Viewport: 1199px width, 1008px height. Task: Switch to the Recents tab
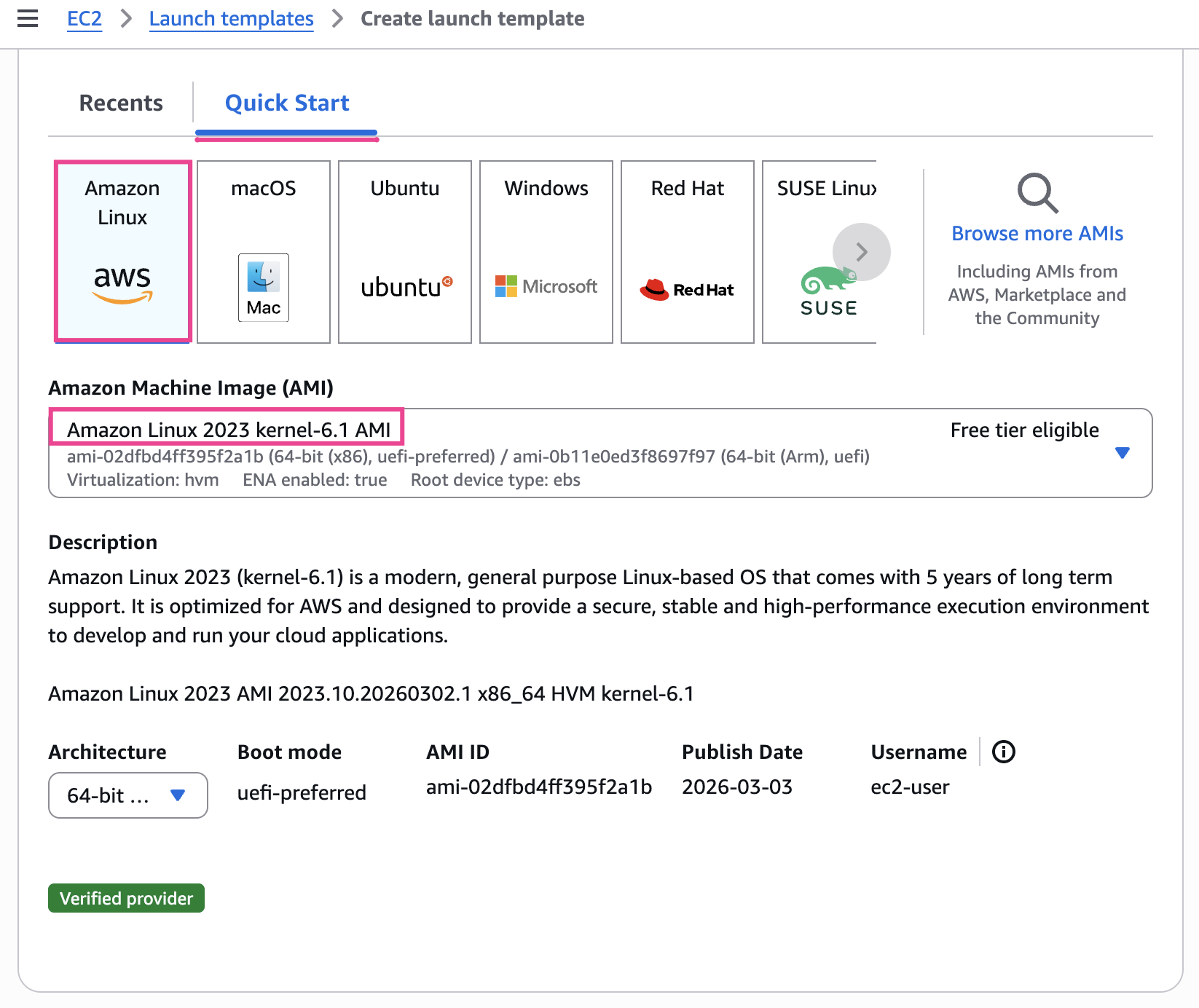121,103
